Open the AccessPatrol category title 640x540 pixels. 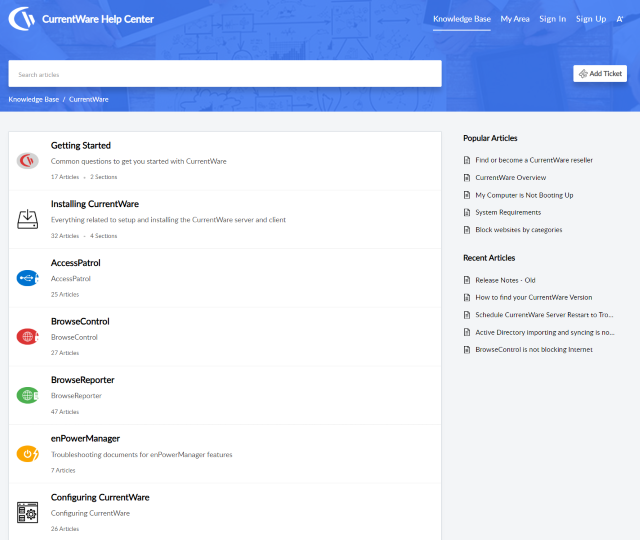click(76, 263)
